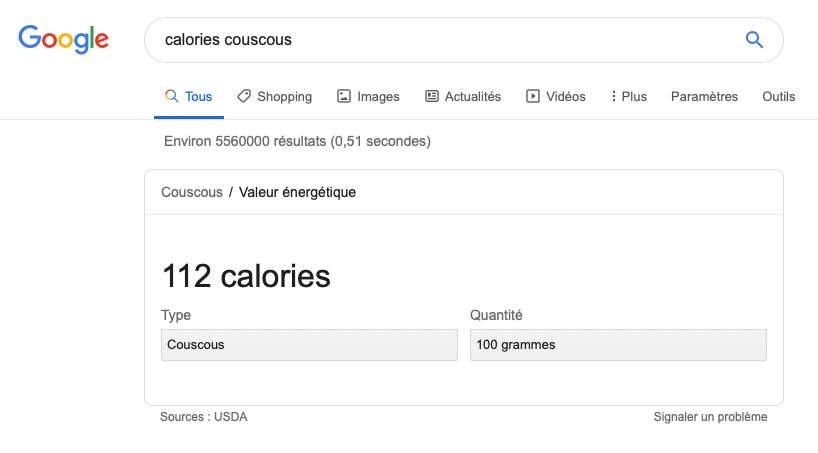818x453 pixels.
Task: Click the three-dot Plus icon
Action: 613,96
